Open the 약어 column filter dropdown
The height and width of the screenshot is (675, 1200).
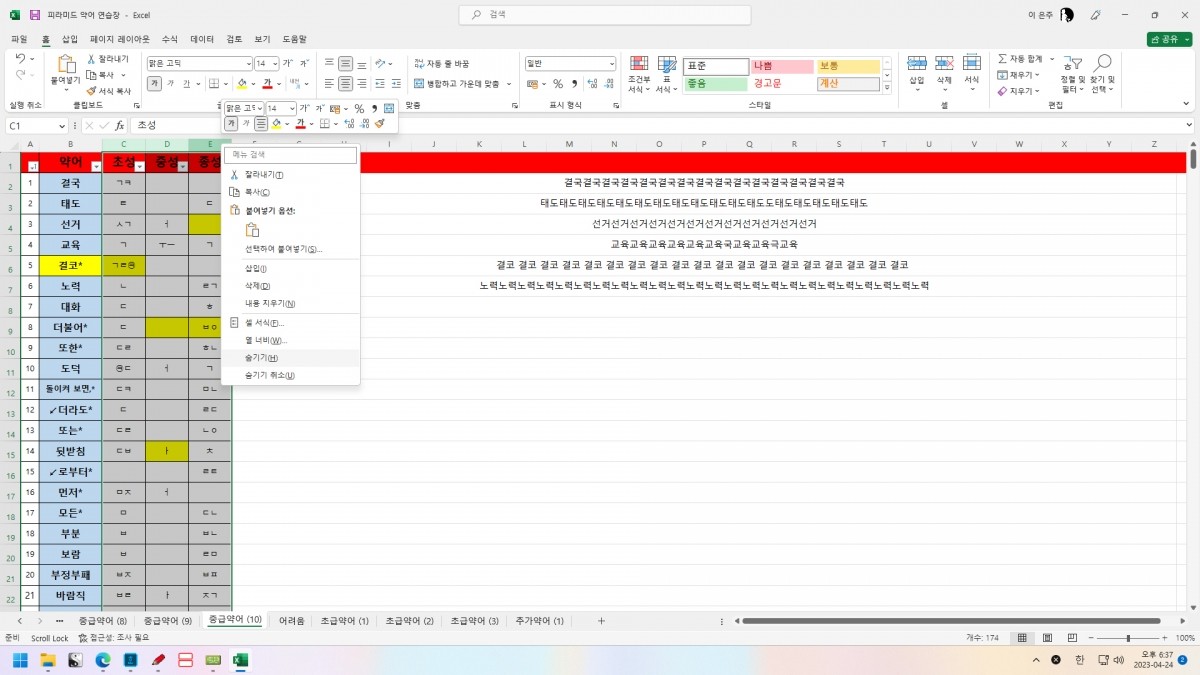pyautogui.click(x=95, y=166)
